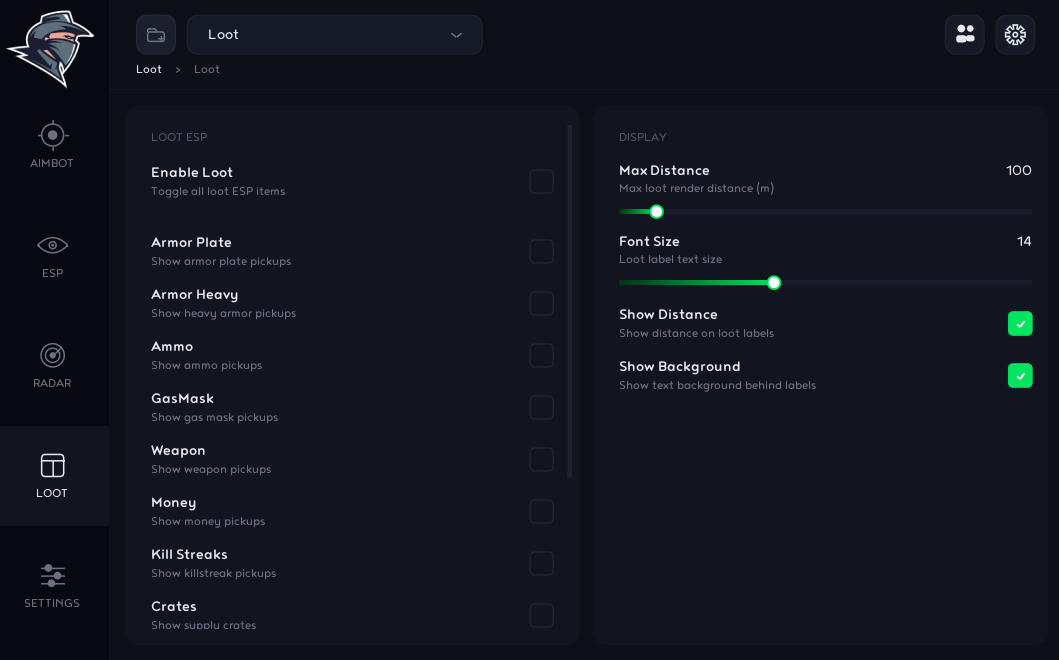Click 'Show money pickups' description
The image size is (1059, 660).
208,521
